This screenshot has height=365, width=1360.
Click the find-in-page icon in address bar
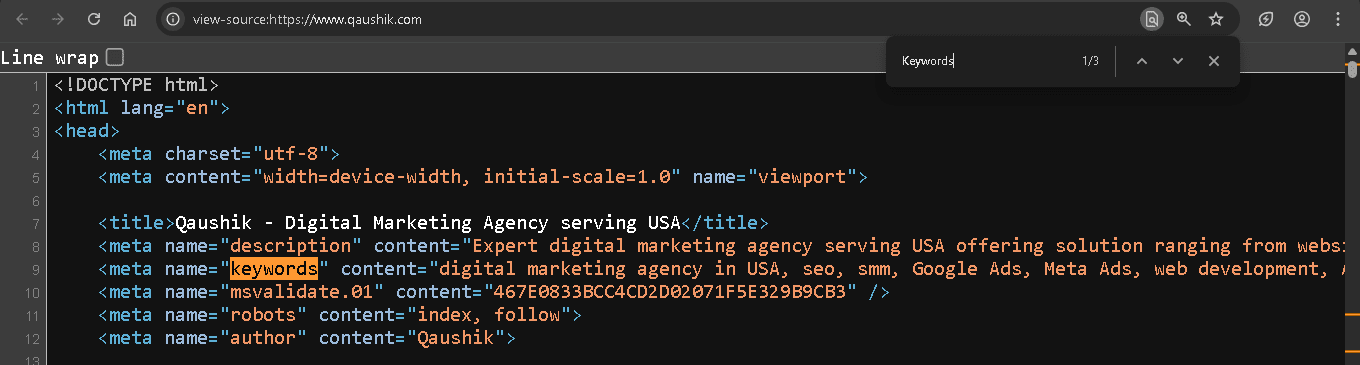[x=1152, y=19]
